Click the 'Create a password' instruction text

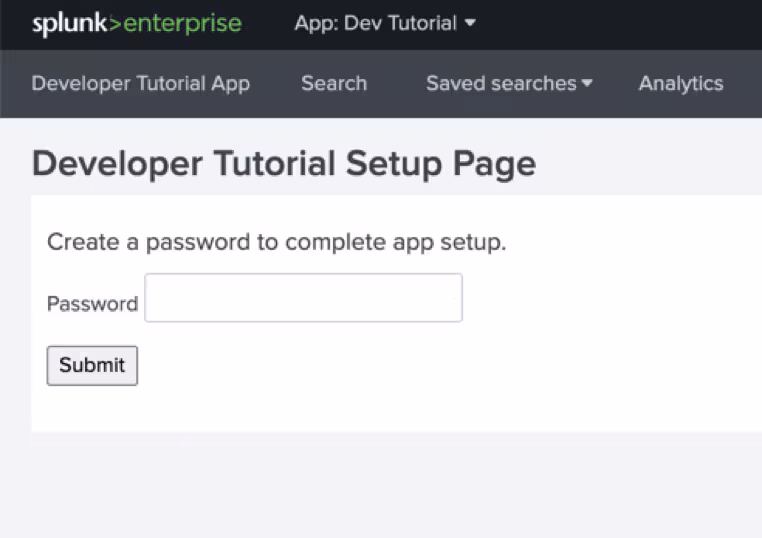(x=276, y=242)
